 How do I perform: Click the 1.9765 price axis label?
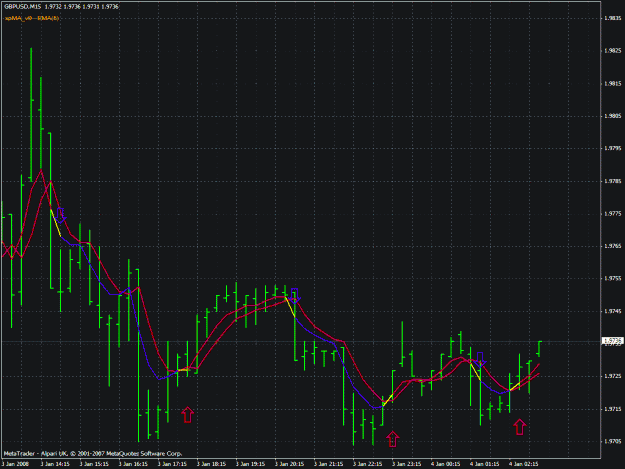[x=613, y=246]
